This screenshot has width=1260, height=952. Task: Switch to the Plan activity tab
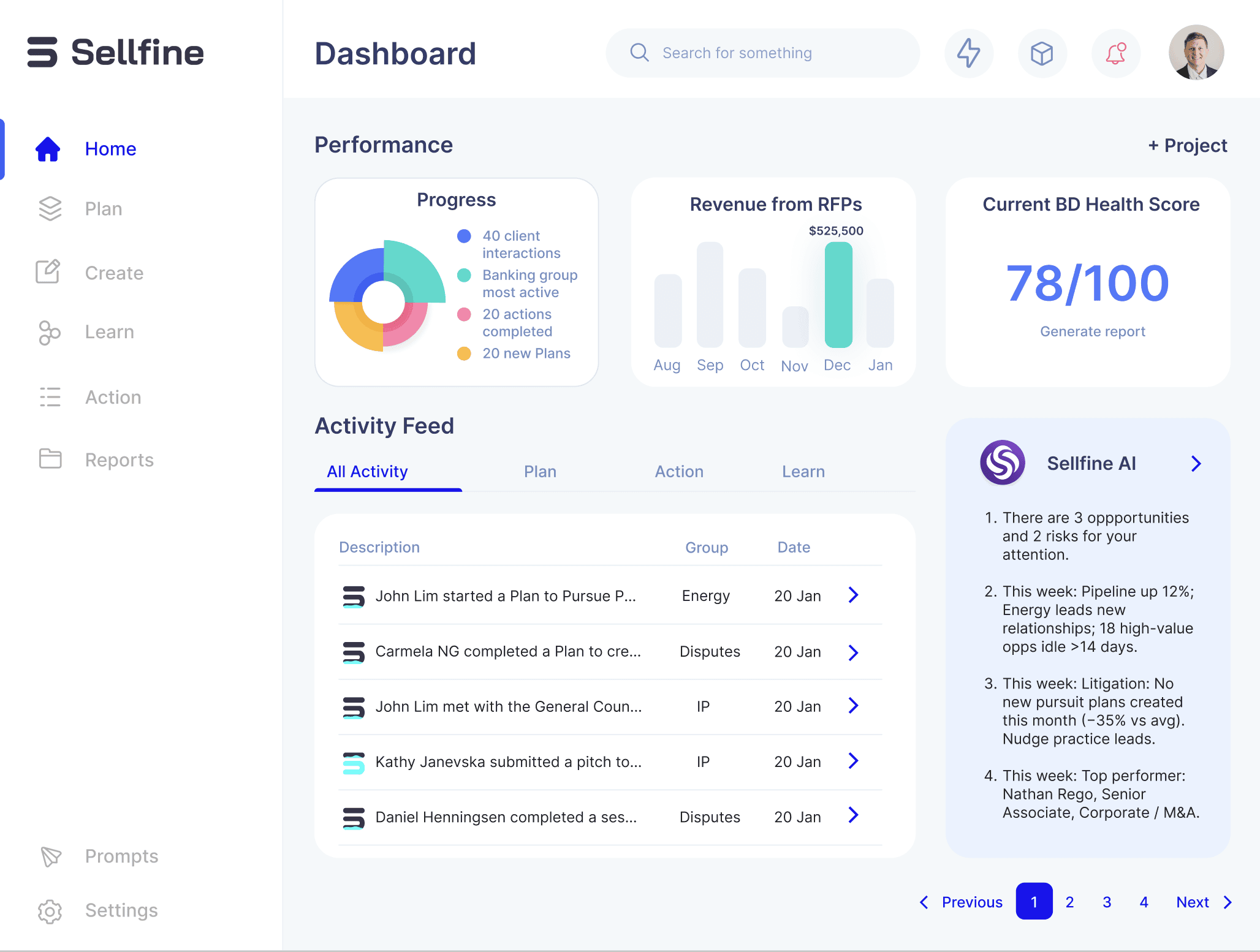pyautogui.click(x=540, y=472)
